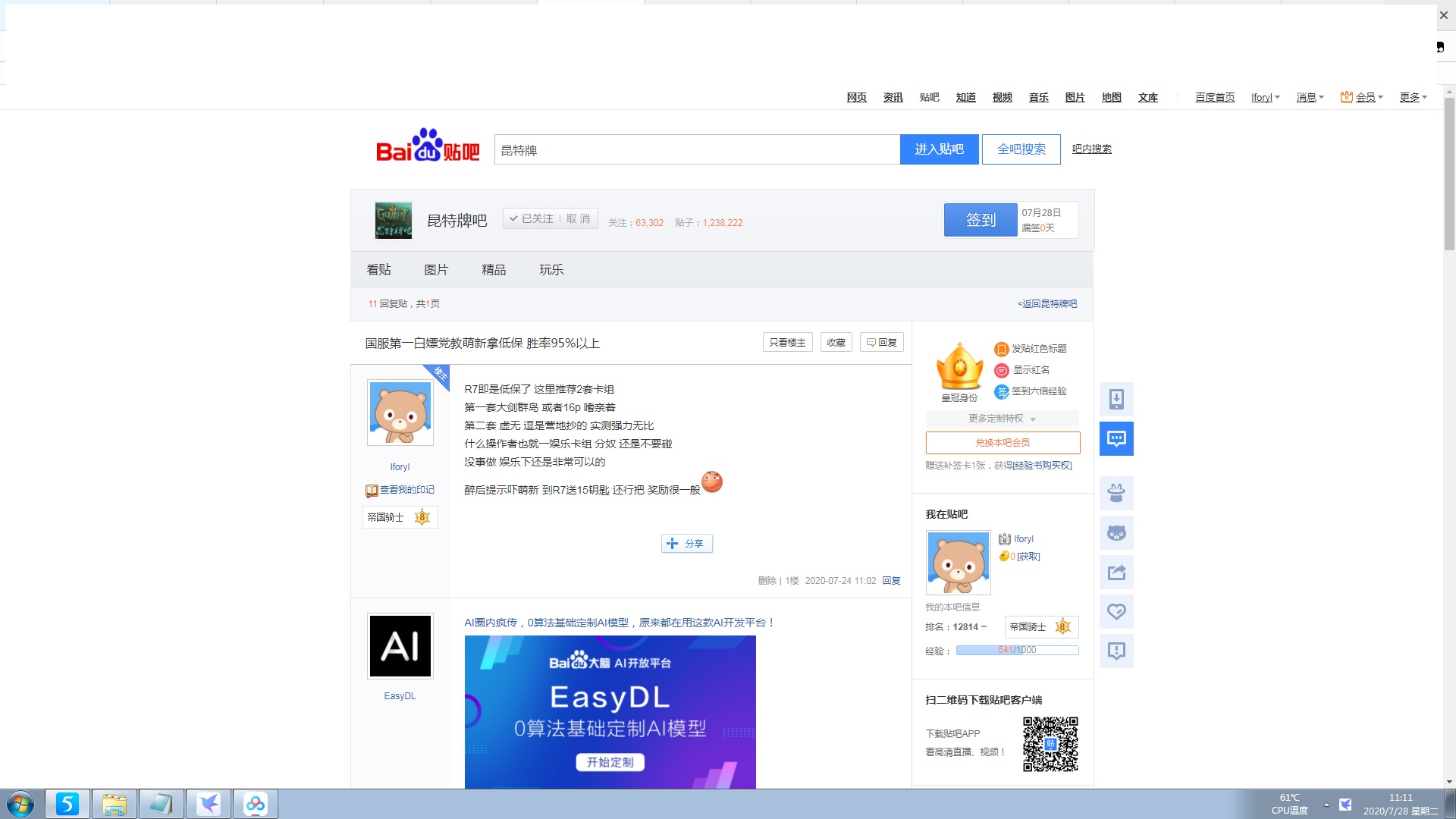Click the 回复 button in thread header
This screenshot has height=819, width=1456.
coord(881,343)
